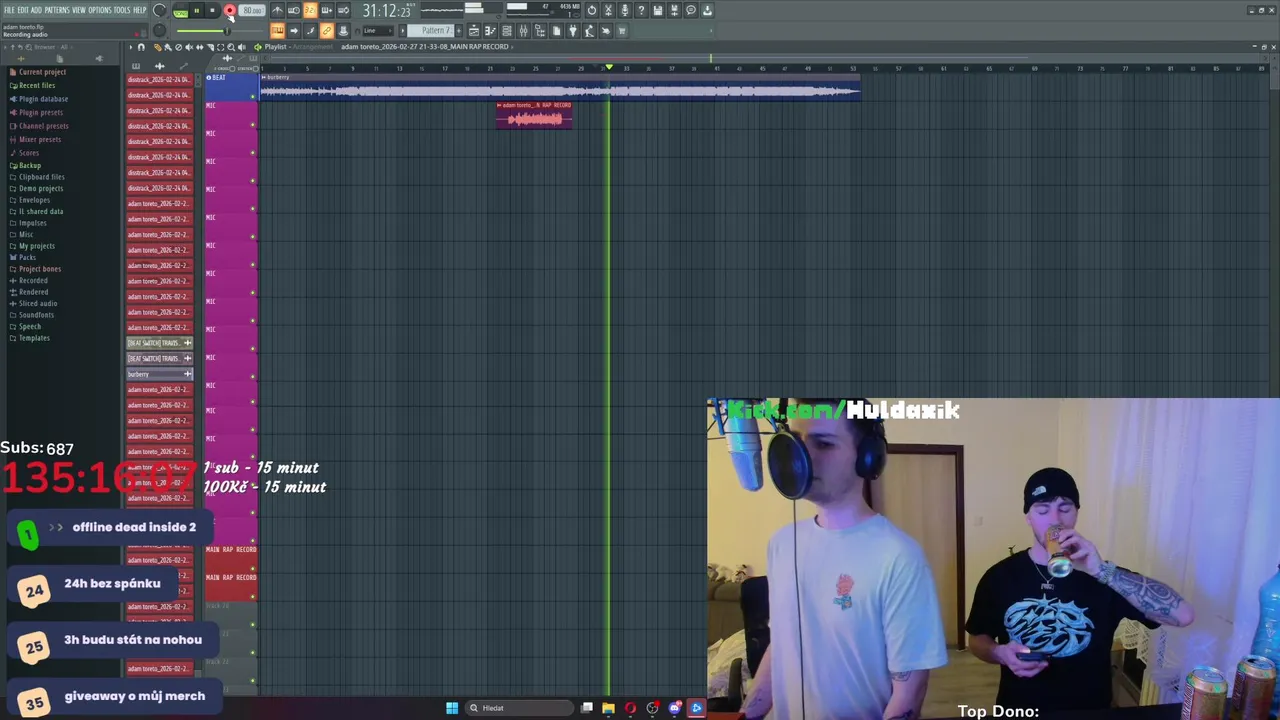Image resolution: width=1280 pixels, height=720 pixels.
Task: Select the delete tool in playlist
Action: pos(178,47)
